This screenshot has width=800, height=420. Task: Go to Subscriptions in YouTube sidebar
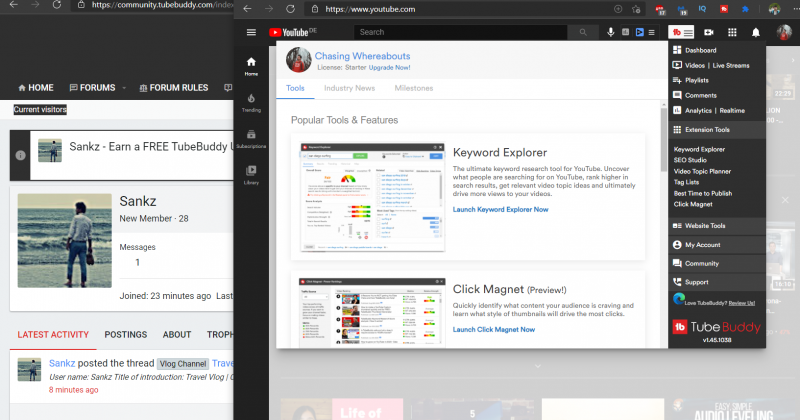(251, 138)
